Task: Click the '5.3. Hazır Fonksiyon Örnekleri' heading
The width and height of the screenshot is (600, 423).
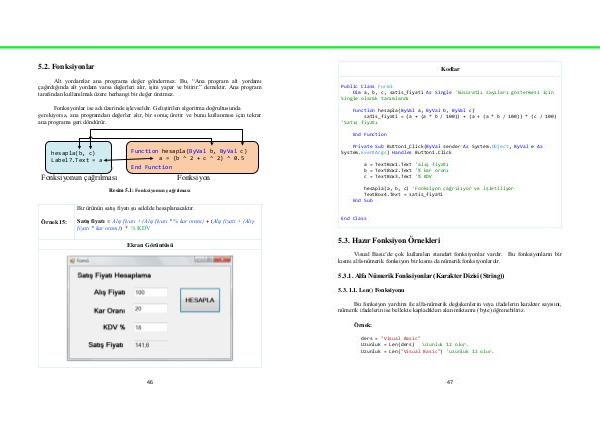Action: pyautogui.click(x=389, y=240)
